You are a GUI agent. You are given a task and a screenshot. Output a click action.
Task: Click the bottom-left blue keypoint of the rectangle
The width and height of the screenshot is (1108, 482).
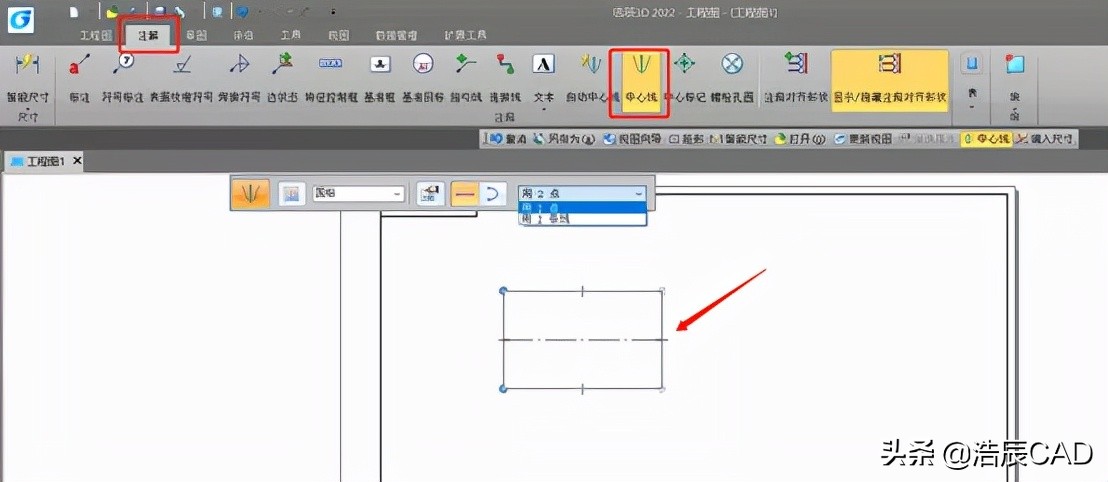503,389
